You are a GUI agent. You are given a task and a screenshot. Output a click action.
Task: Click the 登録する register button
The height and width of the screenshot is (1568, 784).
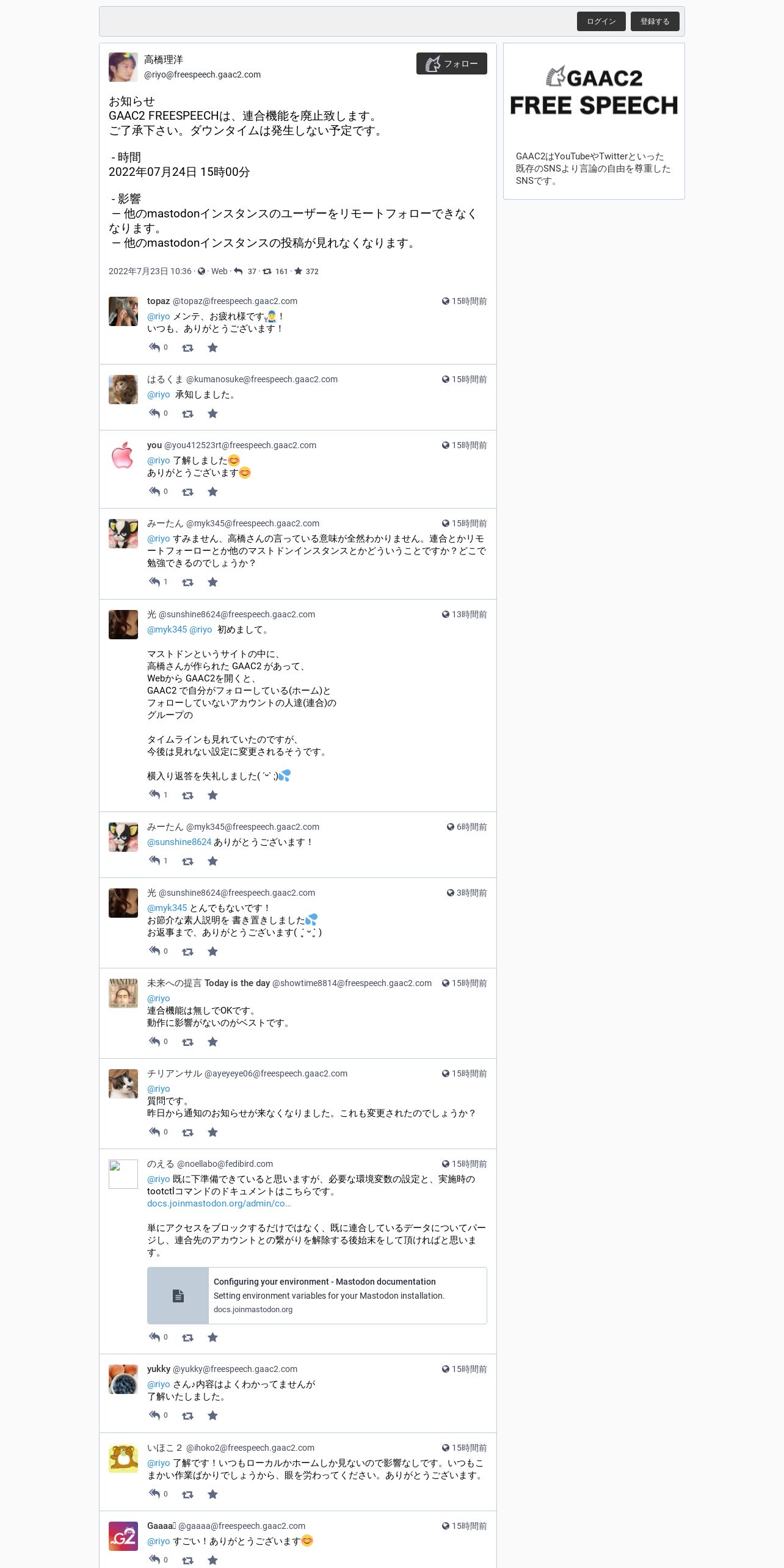655,21
